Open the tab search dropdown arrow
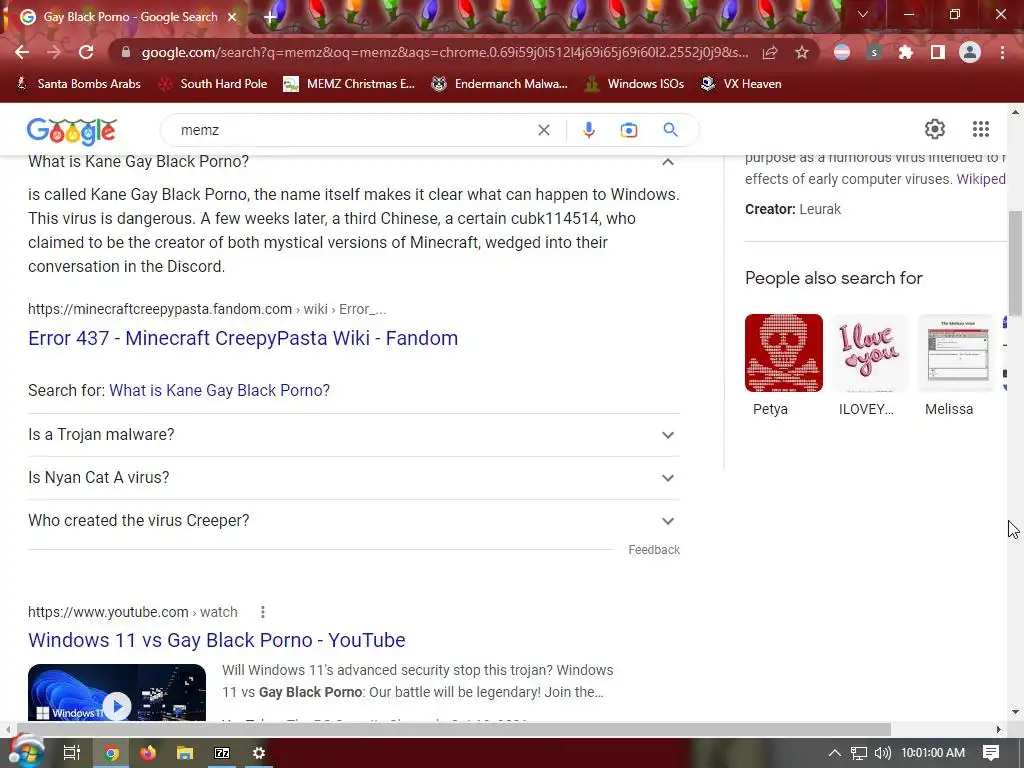 pyautogui.click(x=863, y=14)
